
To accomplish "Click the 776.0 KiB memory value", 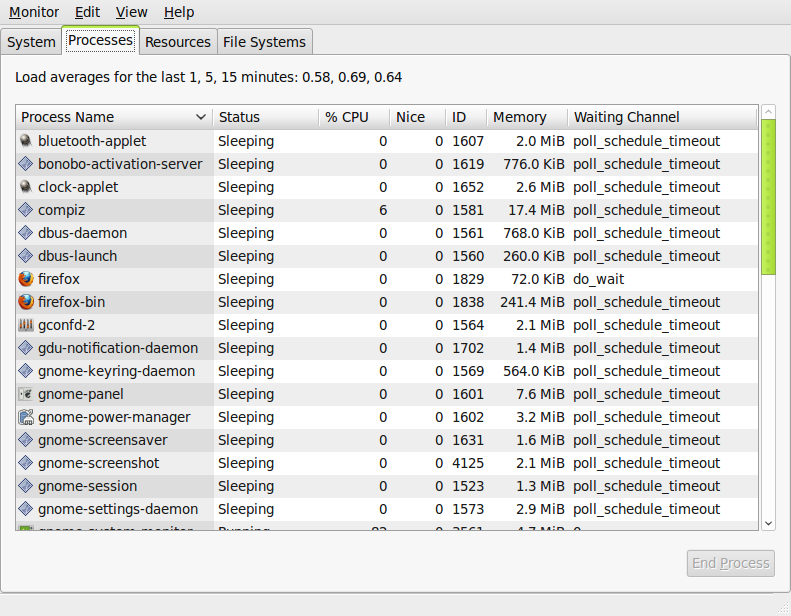I will click(x=534, y=164).
